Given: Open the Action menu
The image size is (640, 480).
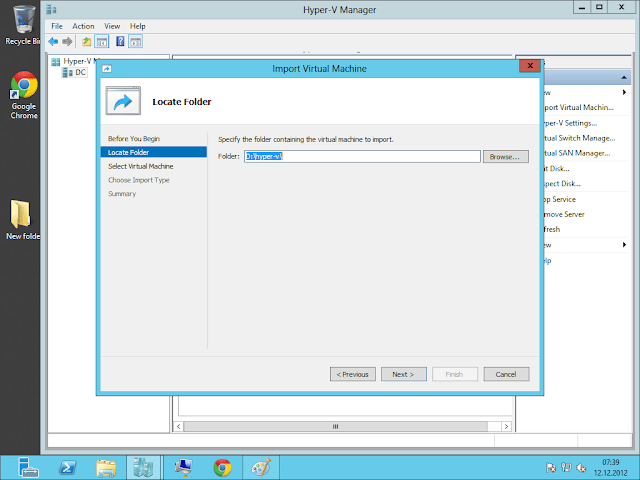Looking at the screenshot, I should (84, 26).
